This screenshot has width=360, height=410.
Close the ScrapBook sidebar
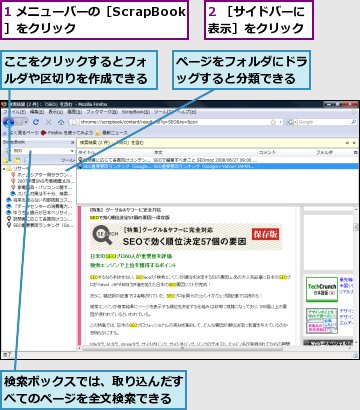point(72,142)
